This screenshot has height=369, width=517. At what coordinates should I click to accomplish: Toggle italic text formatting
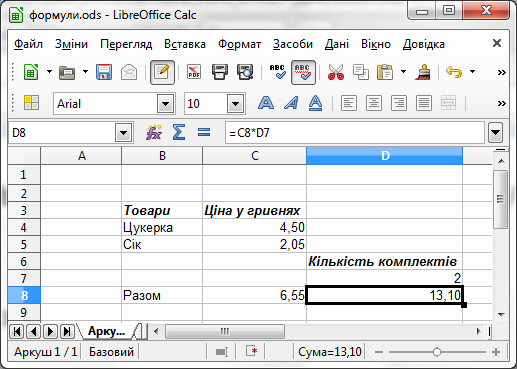tap(291, 103)
